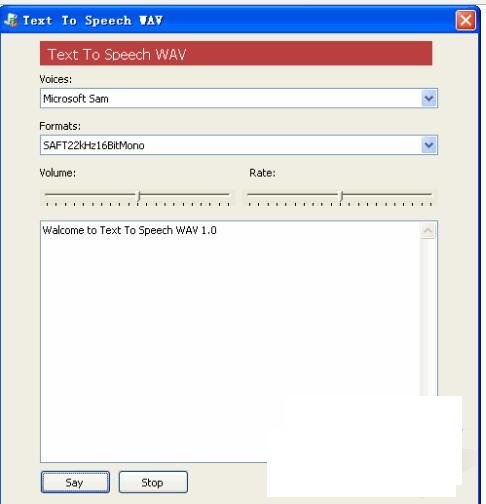Screen dimensions: 486x504
Task: Click the 'Walcome to Text To Speech WAV 1.0' text
Action: point(130,230)
